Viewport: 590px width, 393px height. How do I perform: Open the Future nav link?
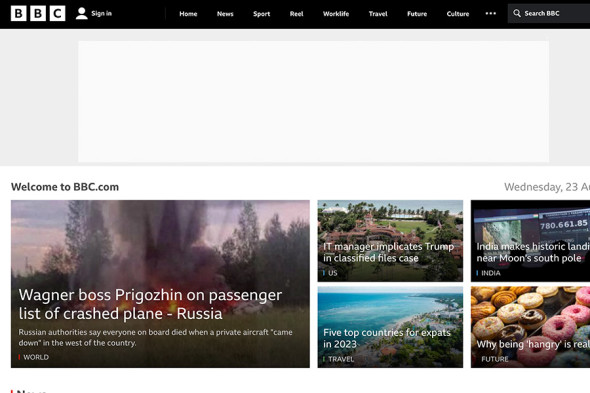417,14
